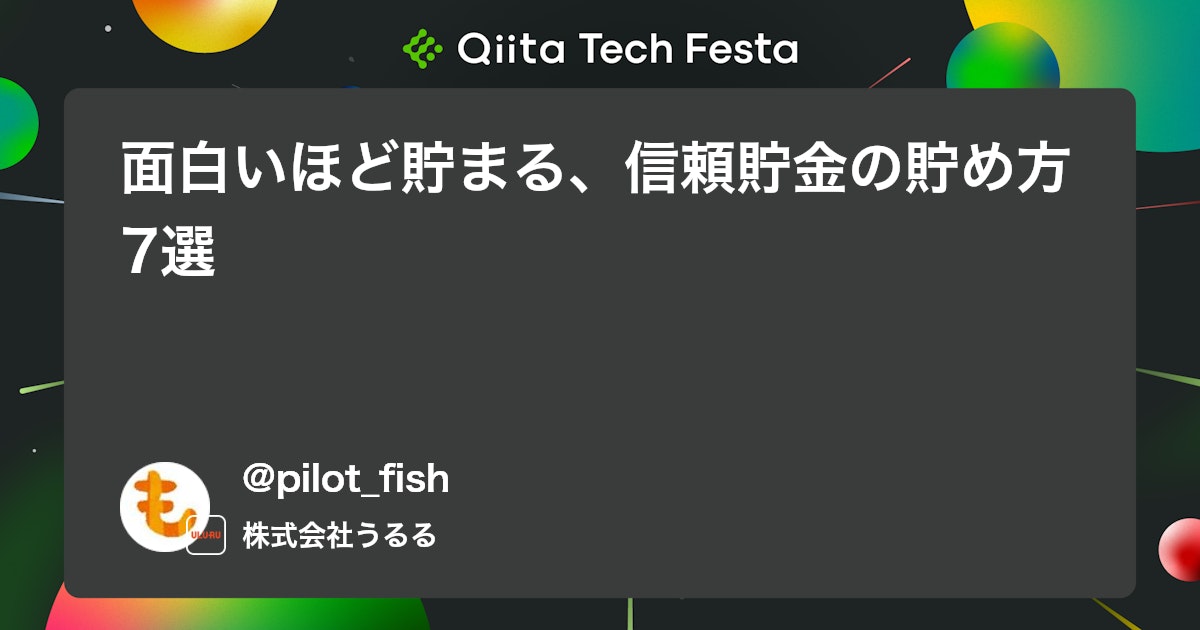Click the orange も user avatar

tap(165, 507)
